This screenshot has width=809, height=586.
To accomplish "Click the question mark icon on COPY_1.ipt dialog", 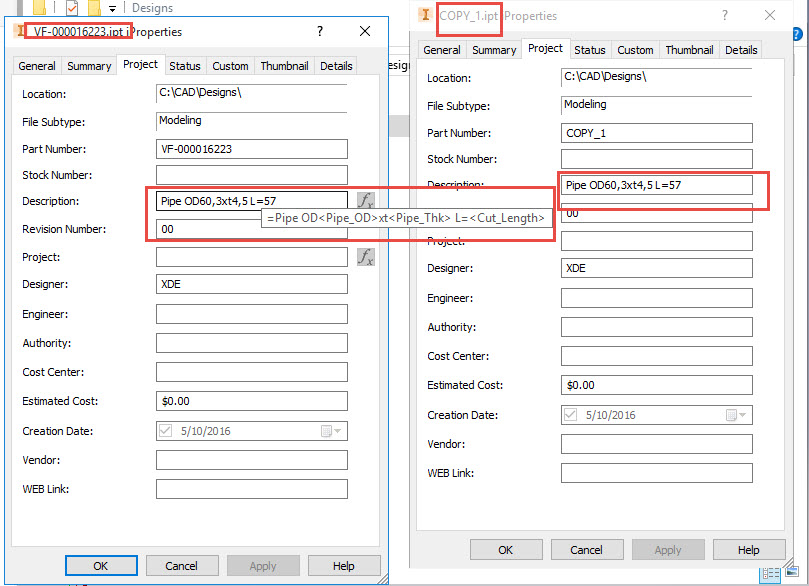I will tap(724, 16).
